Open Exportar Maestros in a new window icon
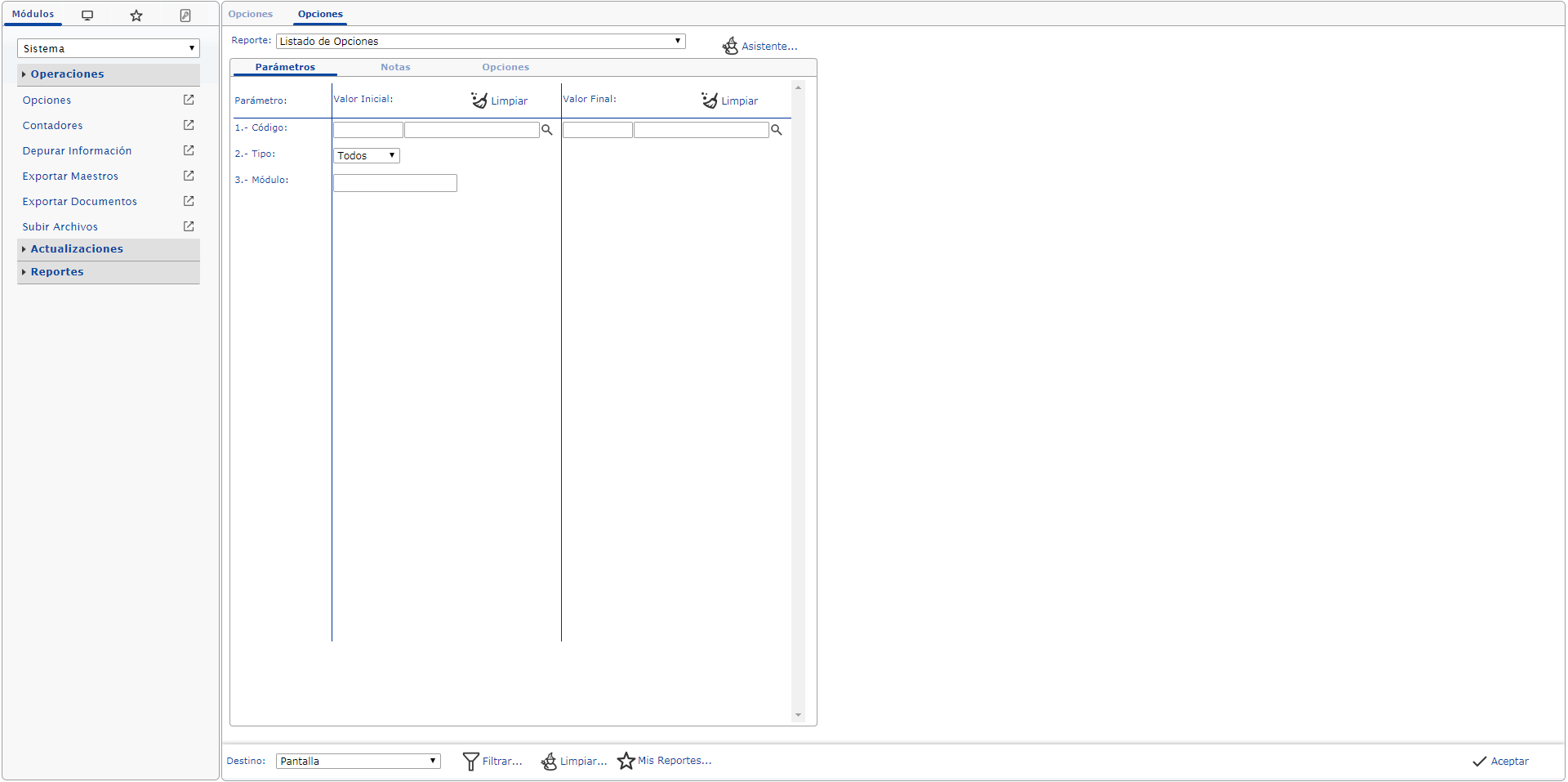Viewport: 1568px width, 782px height. pos(189,176)
